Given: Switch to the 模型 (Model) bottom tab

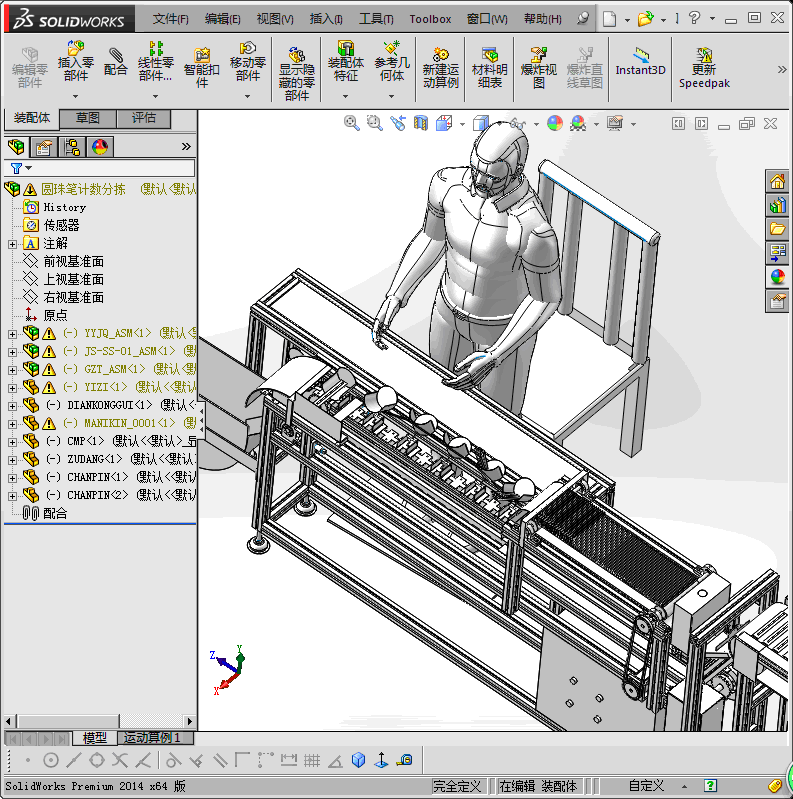Looking at the screenshot, I should coord(95,737).
